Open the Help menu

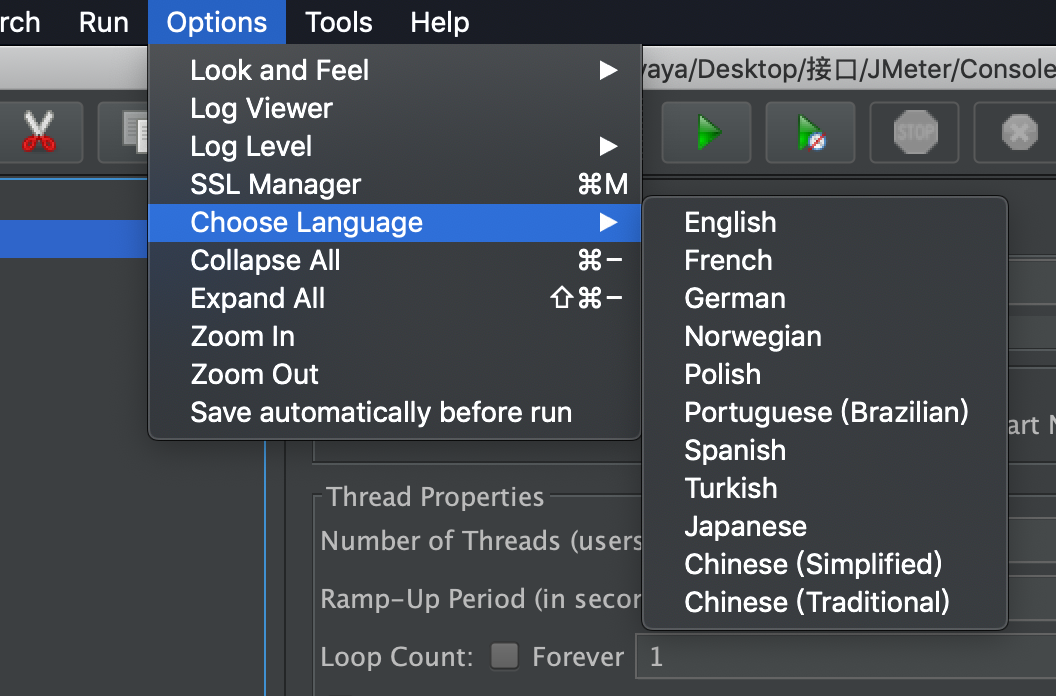coord(440,22)
